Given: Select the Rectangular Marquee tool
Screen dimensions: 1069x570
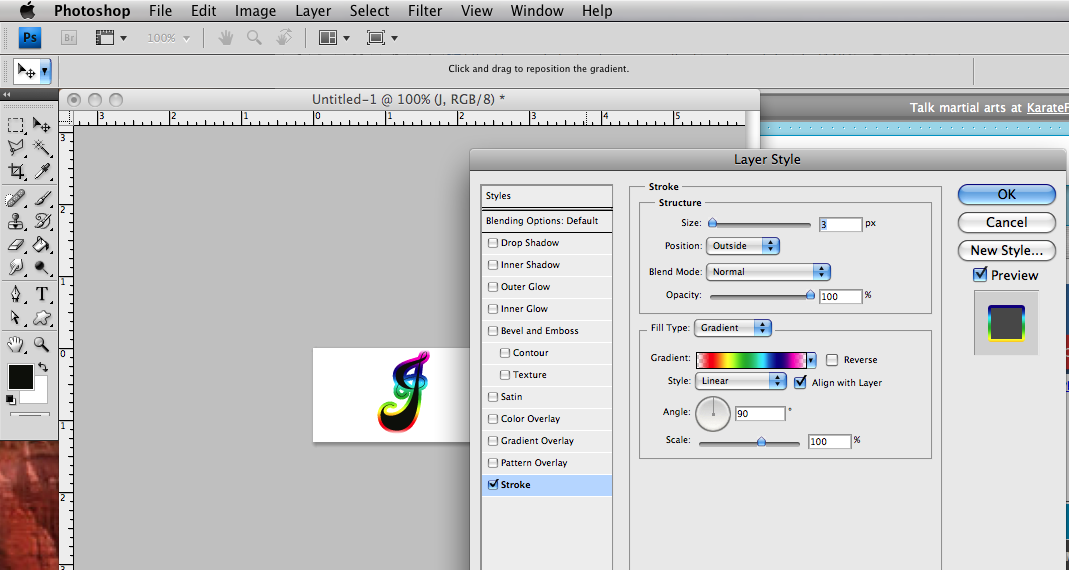Looking at the screenshot, I should (16, 125).
